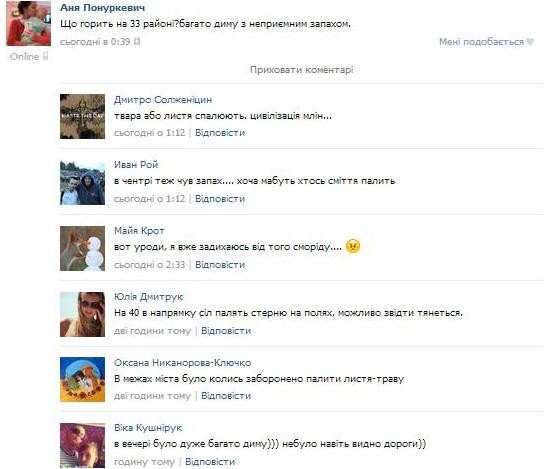
Task: Click Відповісти under Віка Кушнірук's comment
Action: point(210,462)
